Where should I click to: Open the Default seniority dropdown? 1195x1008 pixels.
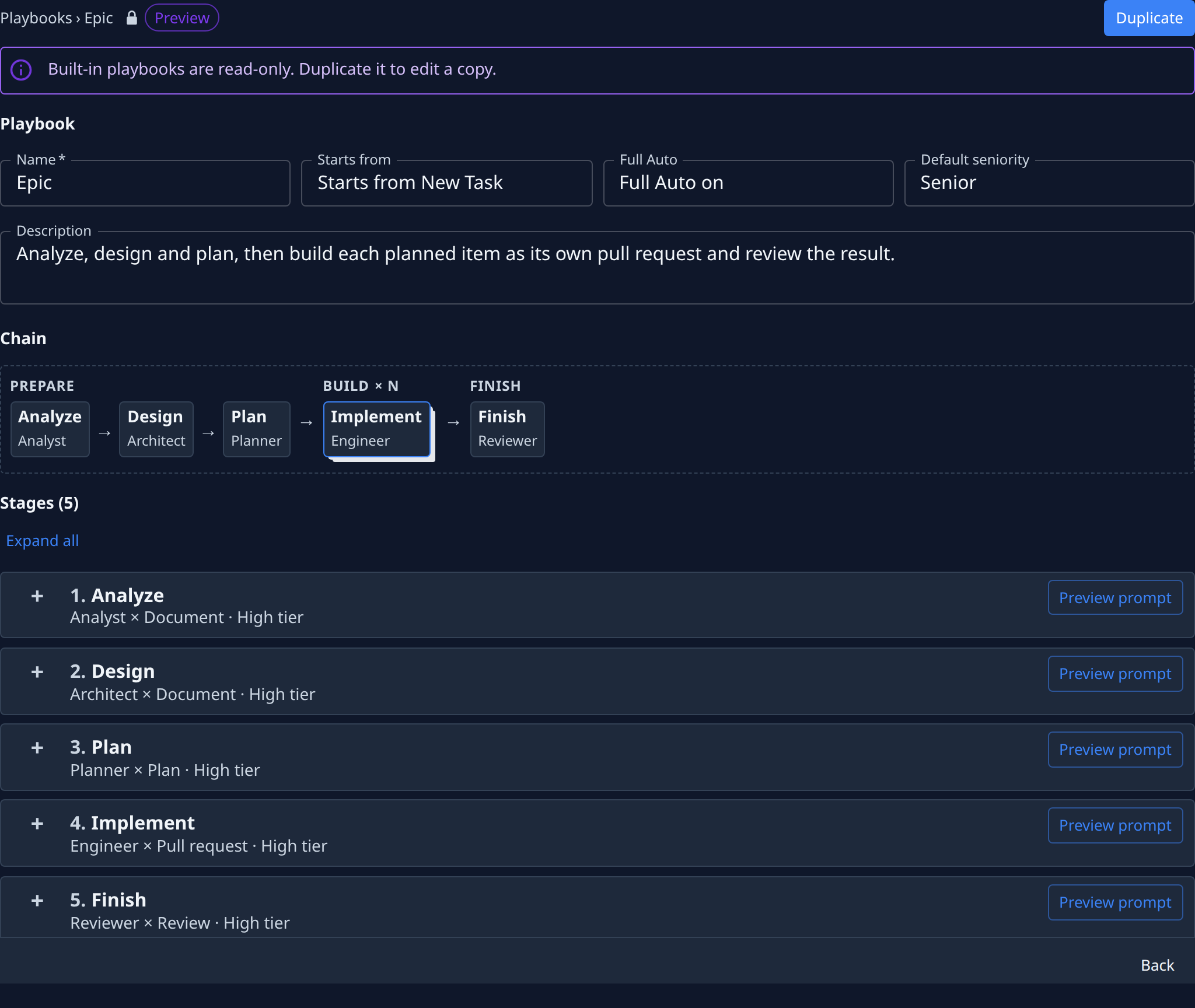pyautogui.click(x=1049, y=183)
